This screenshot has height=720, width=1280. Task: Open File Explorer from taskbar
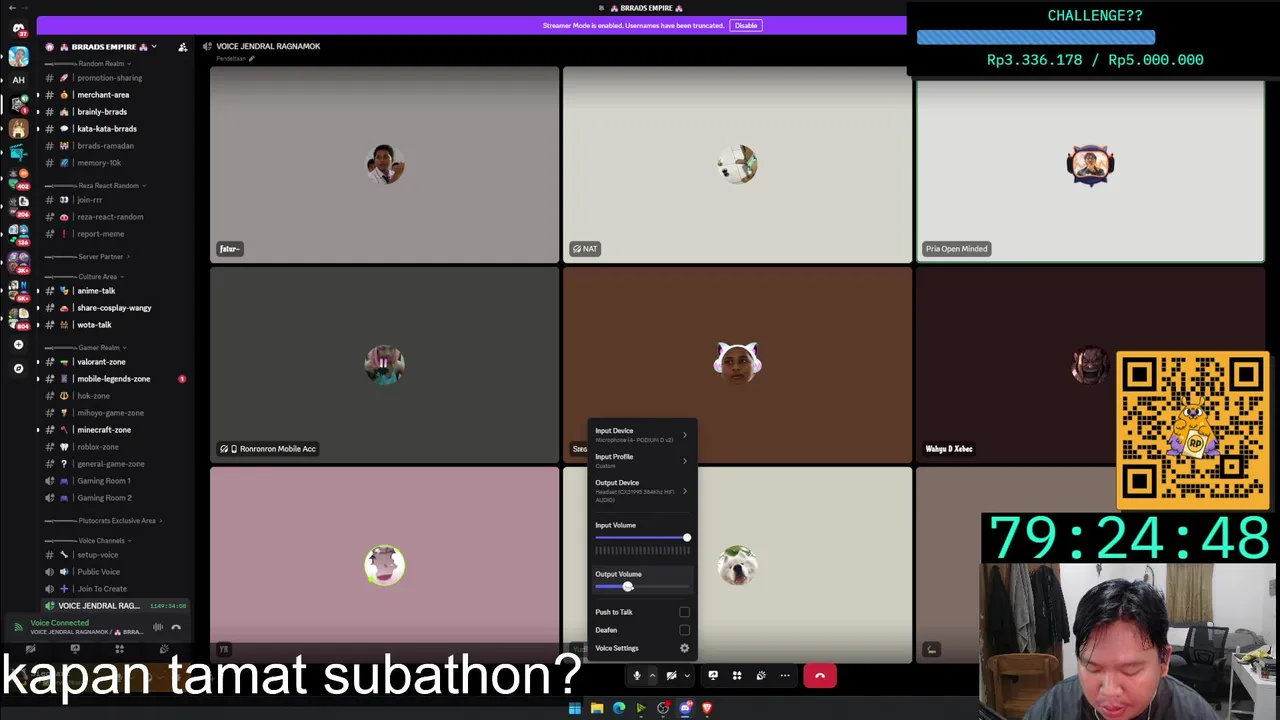point(597,708)
